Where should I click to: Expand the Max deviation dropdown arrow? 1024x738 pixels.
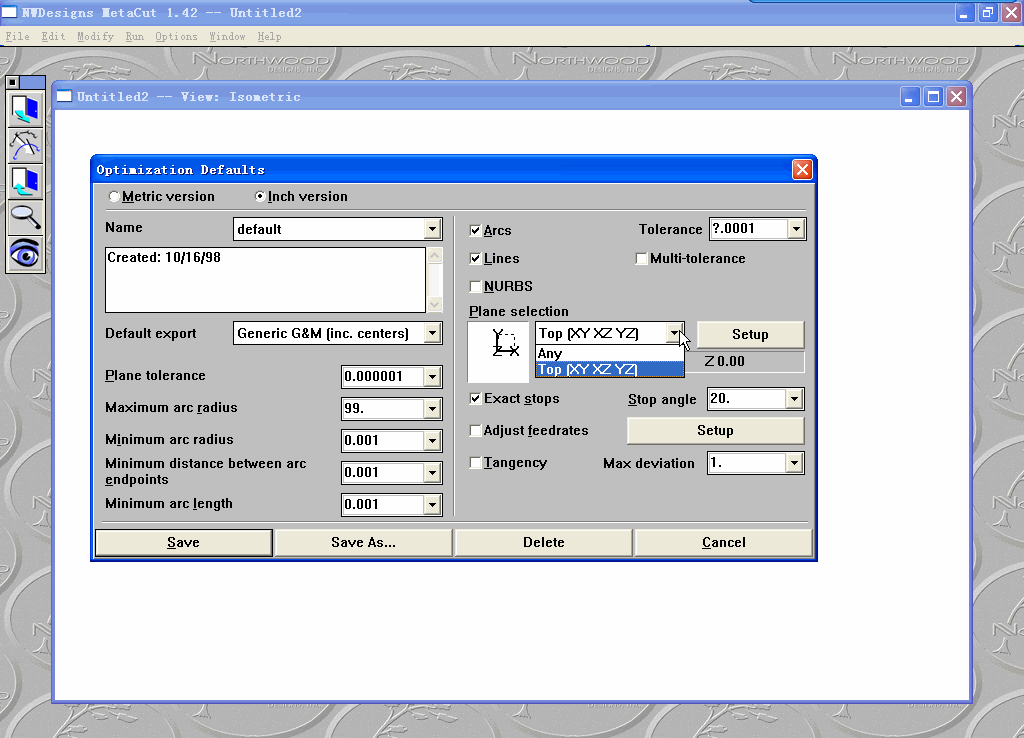point(794,463)
